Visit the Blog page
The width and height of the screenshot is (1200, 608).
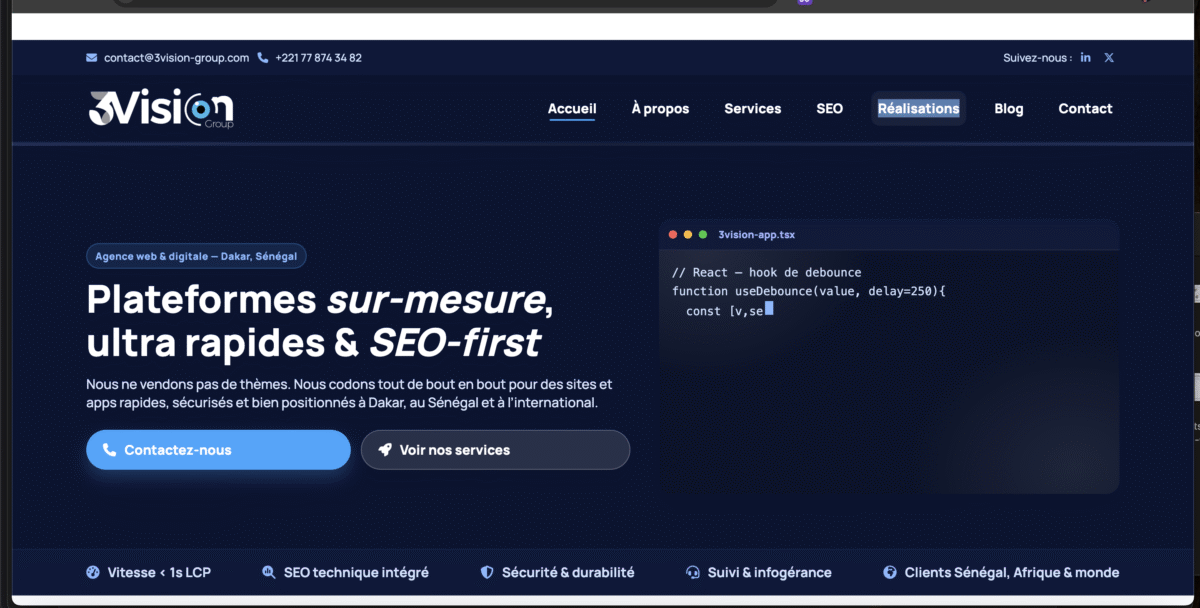click(x=1009, y=109)
